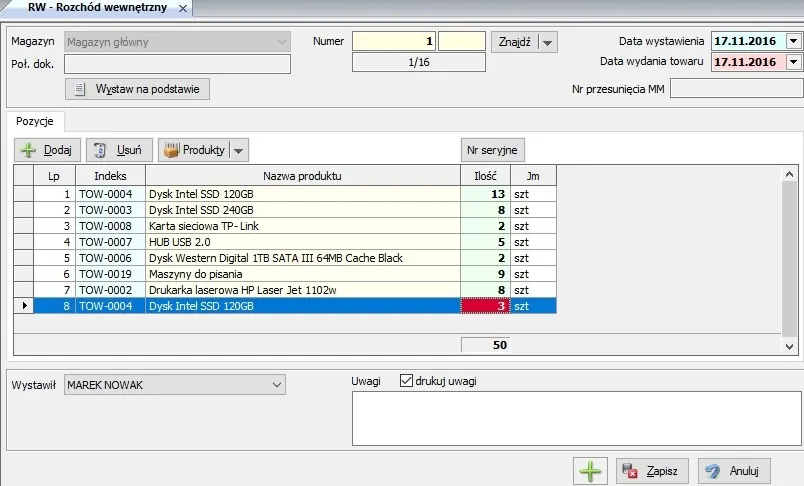This screenshot has height=486, width=804.
Task: Click the green plus icon beside Zapisz
Action: (x=590, y=471)
